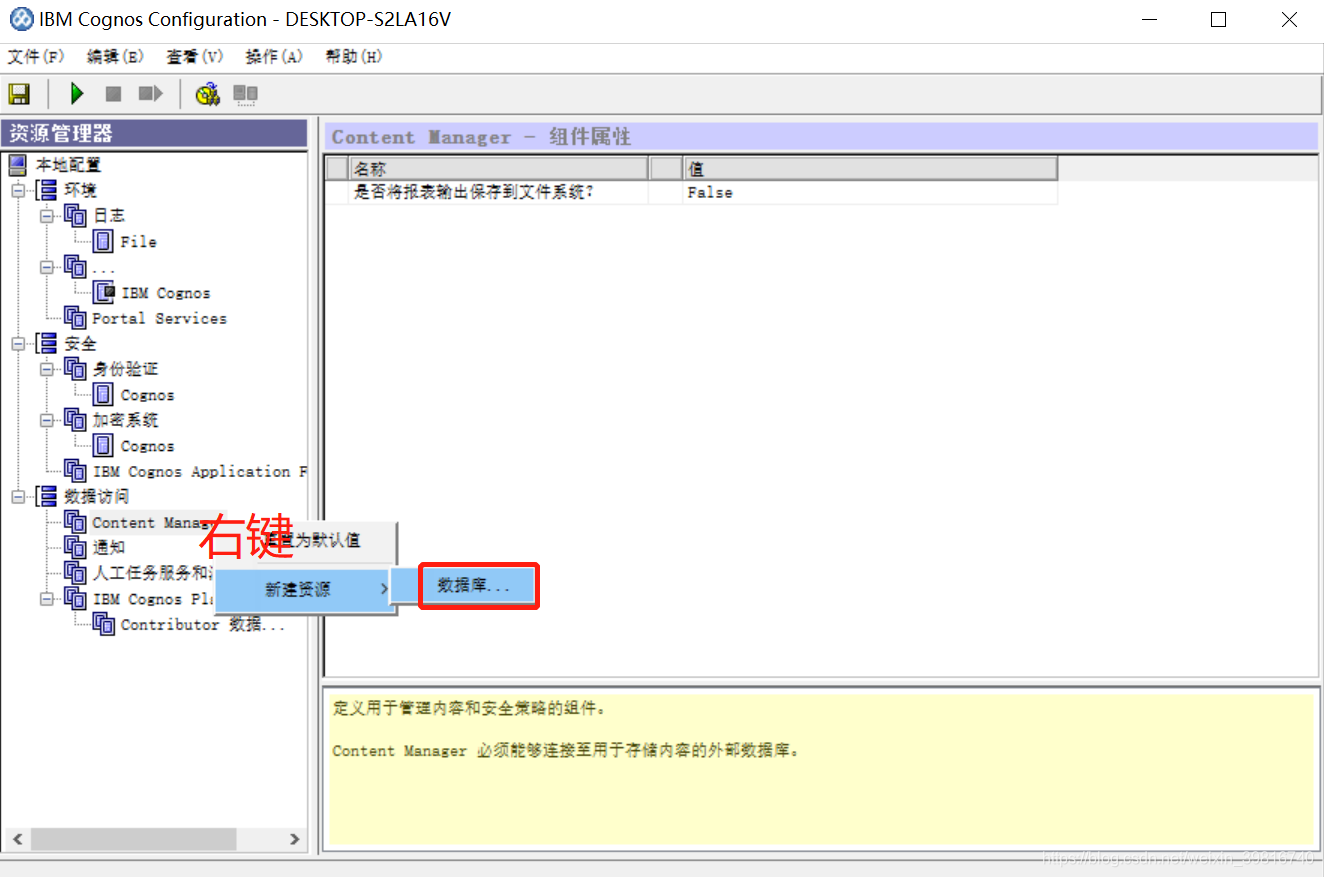Select the 本地配置 root label

(68, 165)
